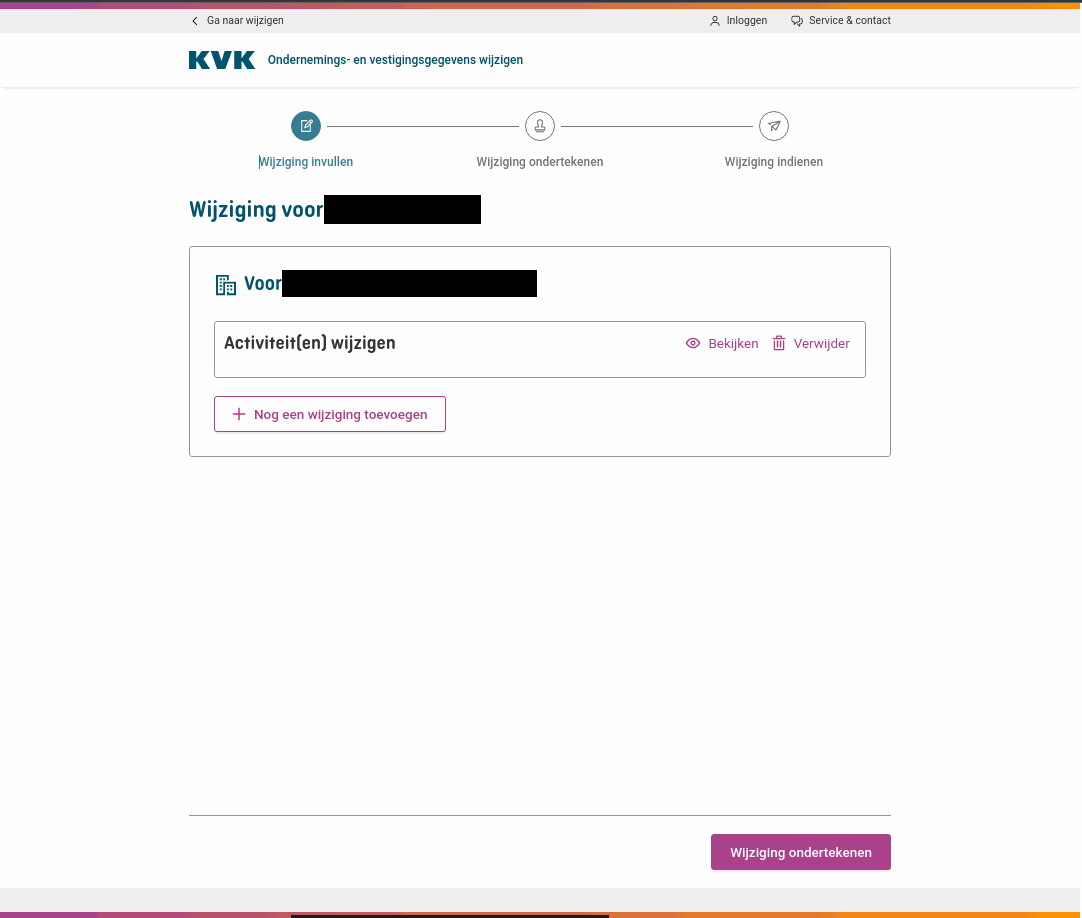Click the plus icon in Nog een wijziging toevoegen
1082x918 pixels.
(238, 413)
